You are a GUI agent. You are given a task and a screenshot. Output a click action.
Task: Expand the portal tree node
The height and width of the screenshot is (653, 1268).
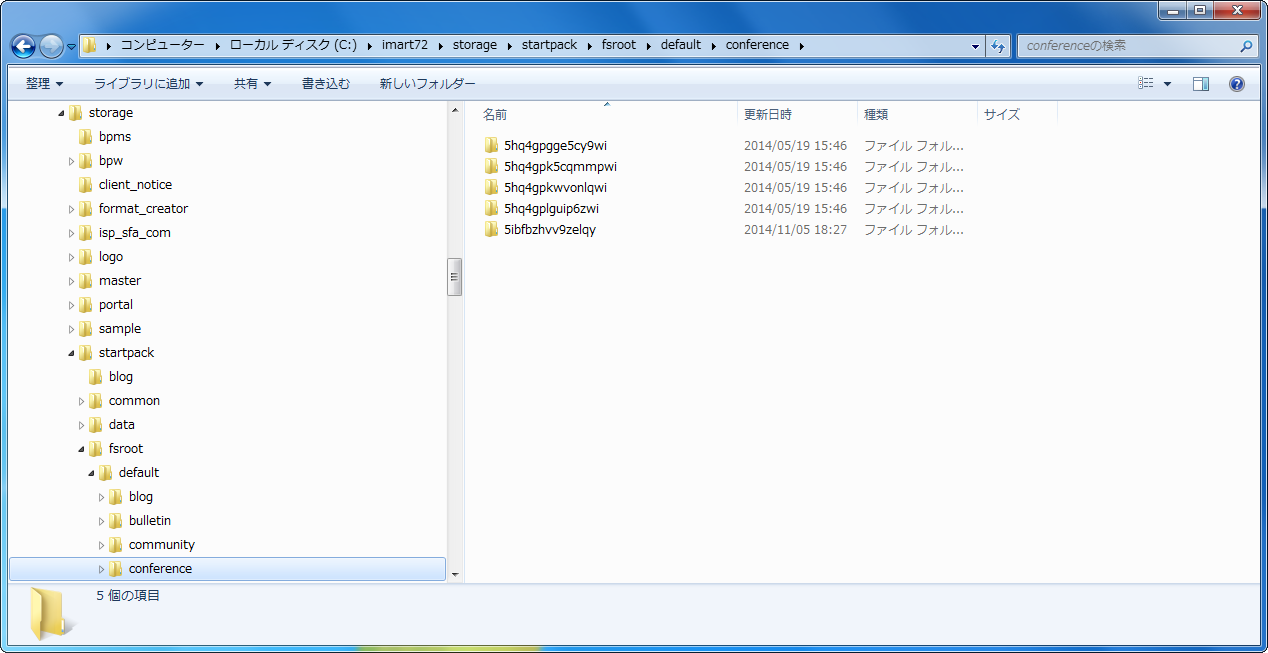click(x=71, y=305)
